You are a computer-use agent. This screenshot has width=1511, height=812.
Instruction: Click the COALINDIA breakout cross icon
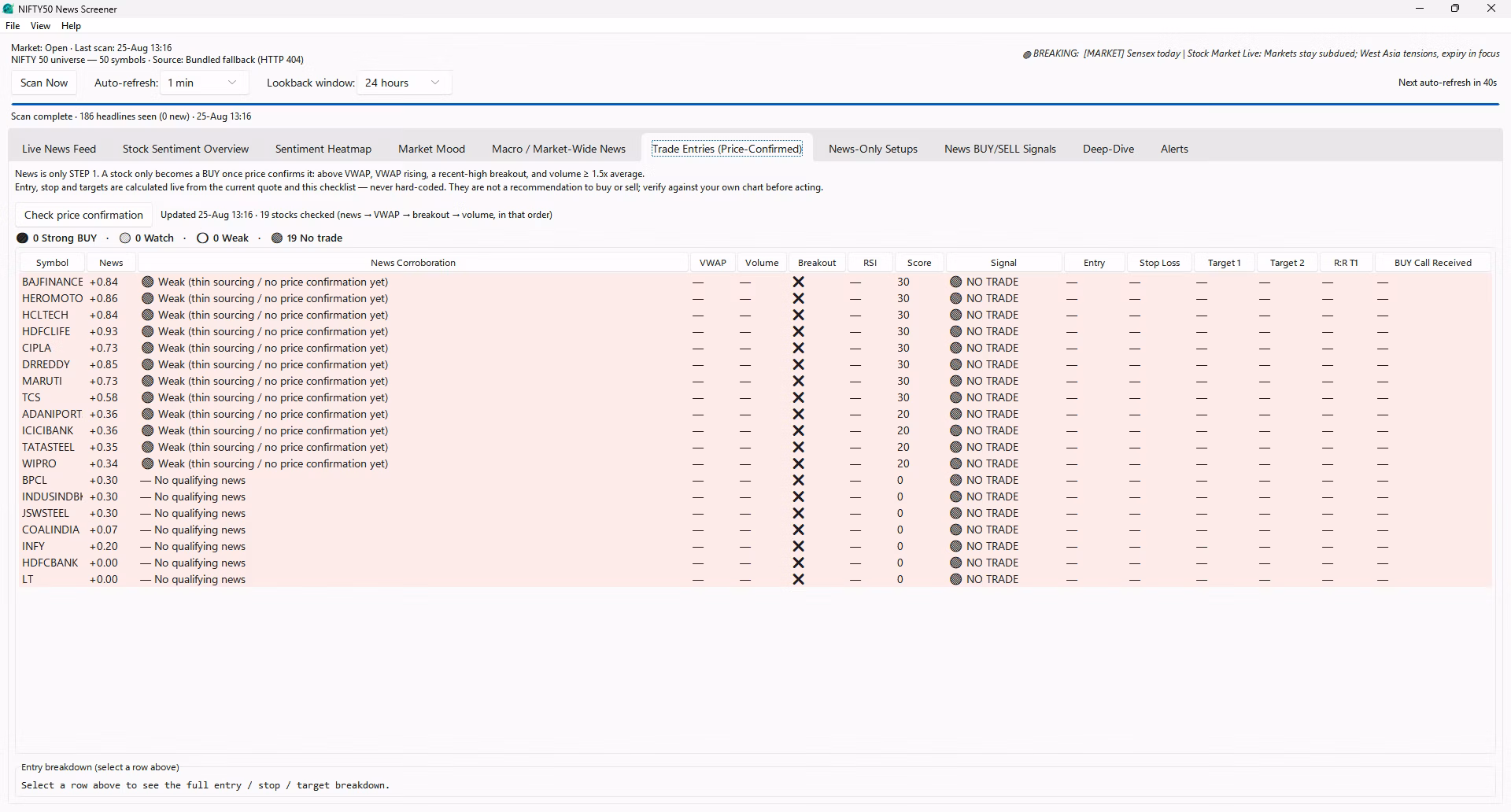[x=798, y=530]
